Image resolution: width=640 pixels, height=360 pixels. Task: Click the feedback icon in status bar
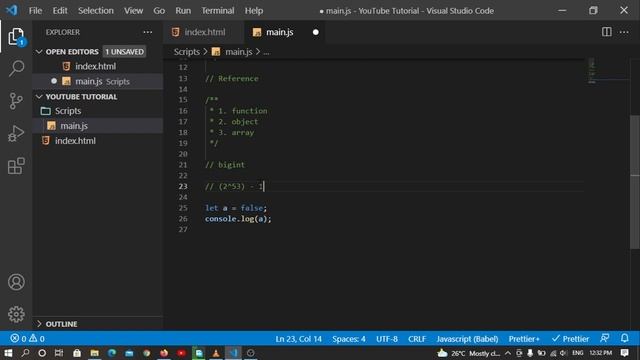click(604, 338)
